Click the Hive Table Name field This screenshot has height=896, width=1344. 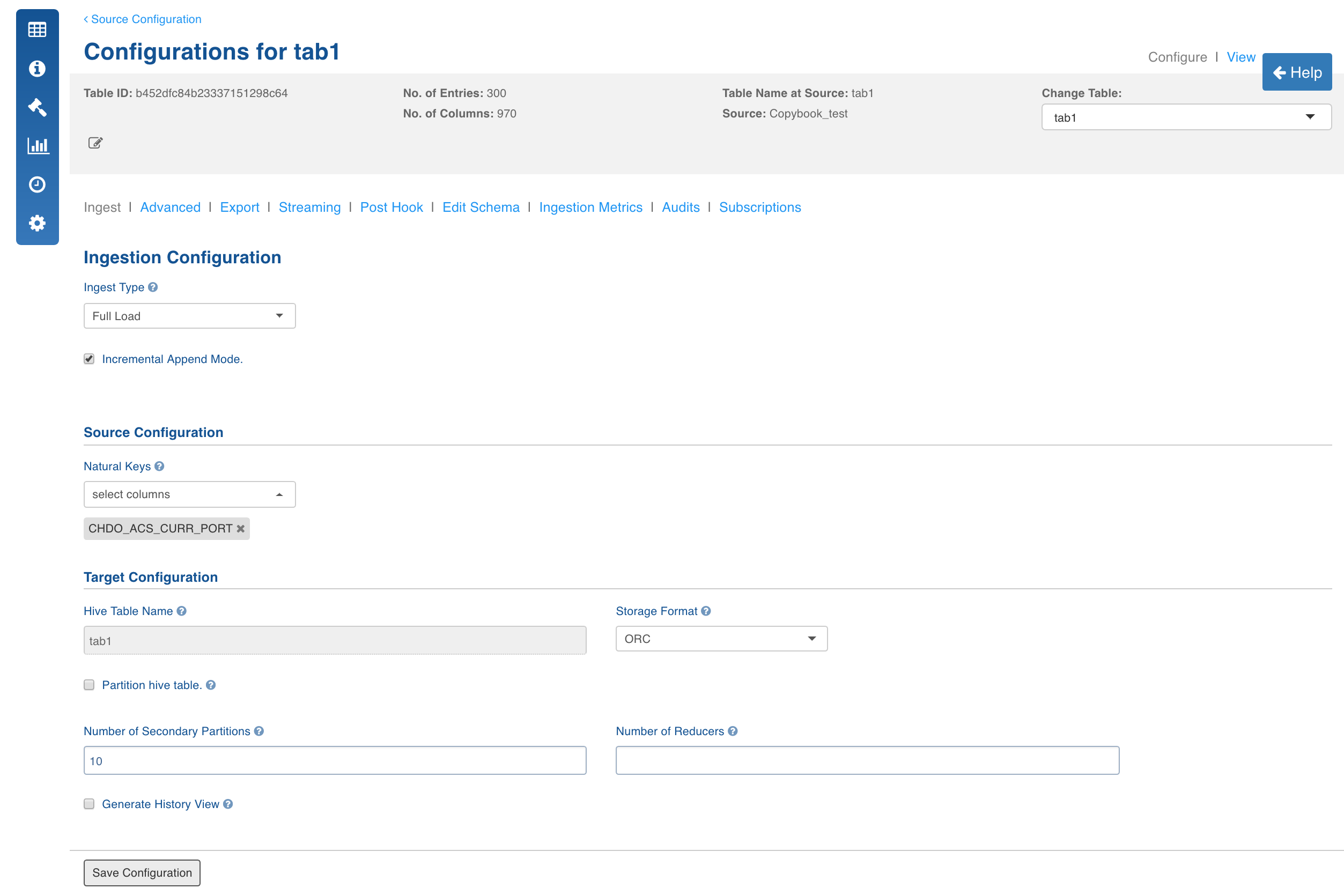pos(335,641)
